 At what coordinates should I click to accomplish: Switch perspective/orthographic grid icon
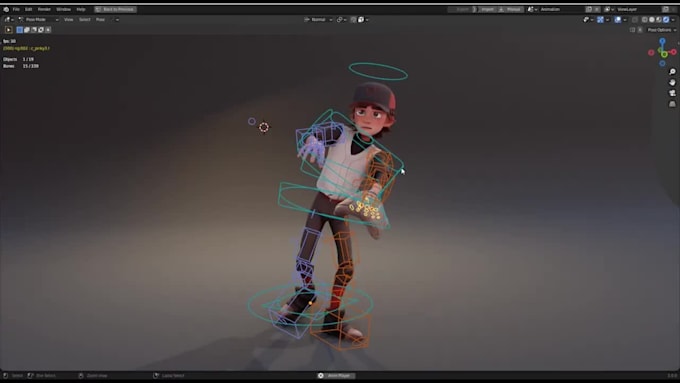pos(672,104)
